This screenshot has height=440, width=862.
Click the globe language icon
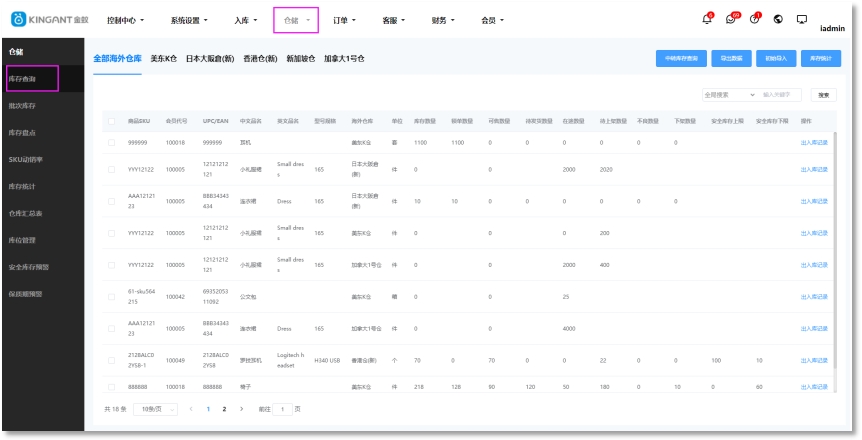(x=778, y=19)
